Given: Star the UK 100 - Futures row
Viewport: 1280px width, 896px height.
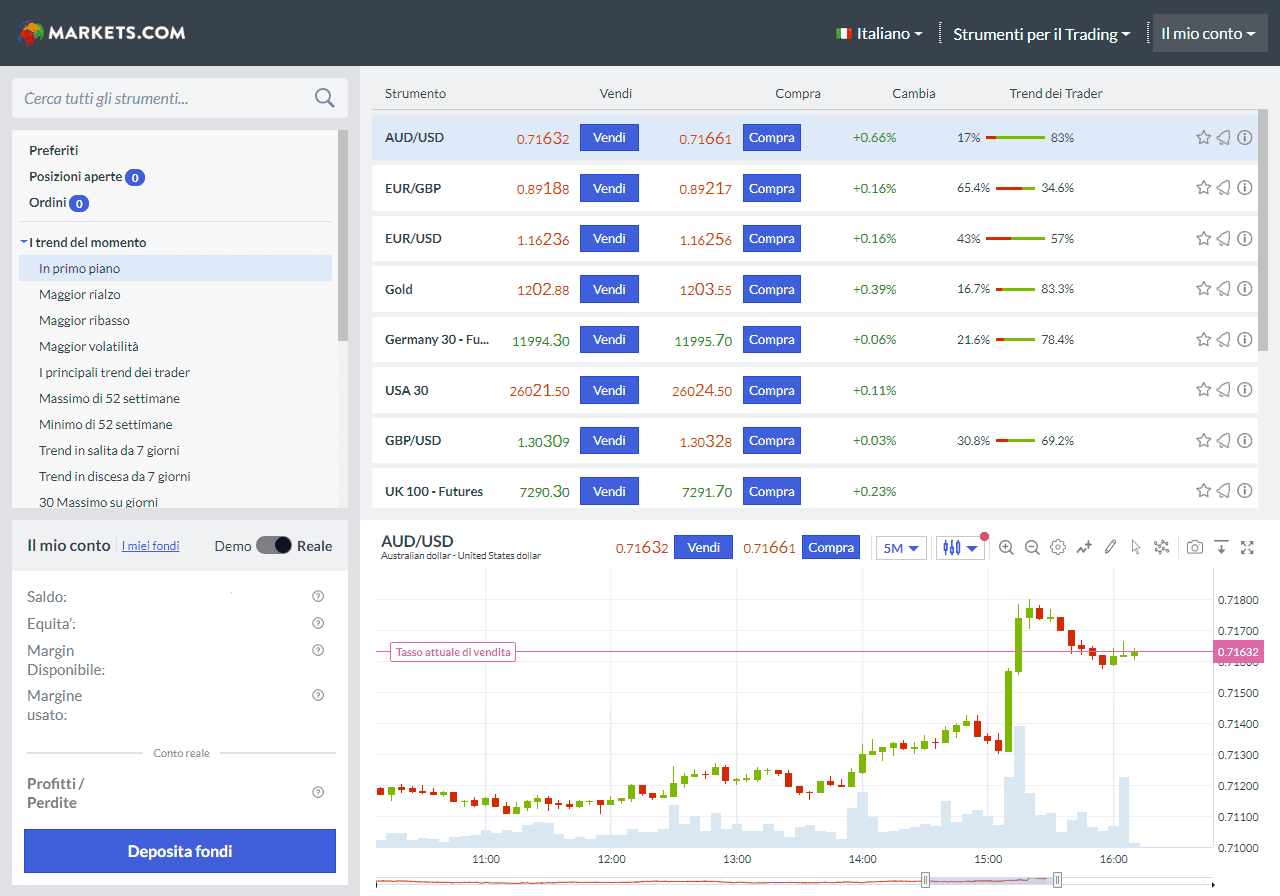Looking at the screenshot, I should pos(1203,491).
